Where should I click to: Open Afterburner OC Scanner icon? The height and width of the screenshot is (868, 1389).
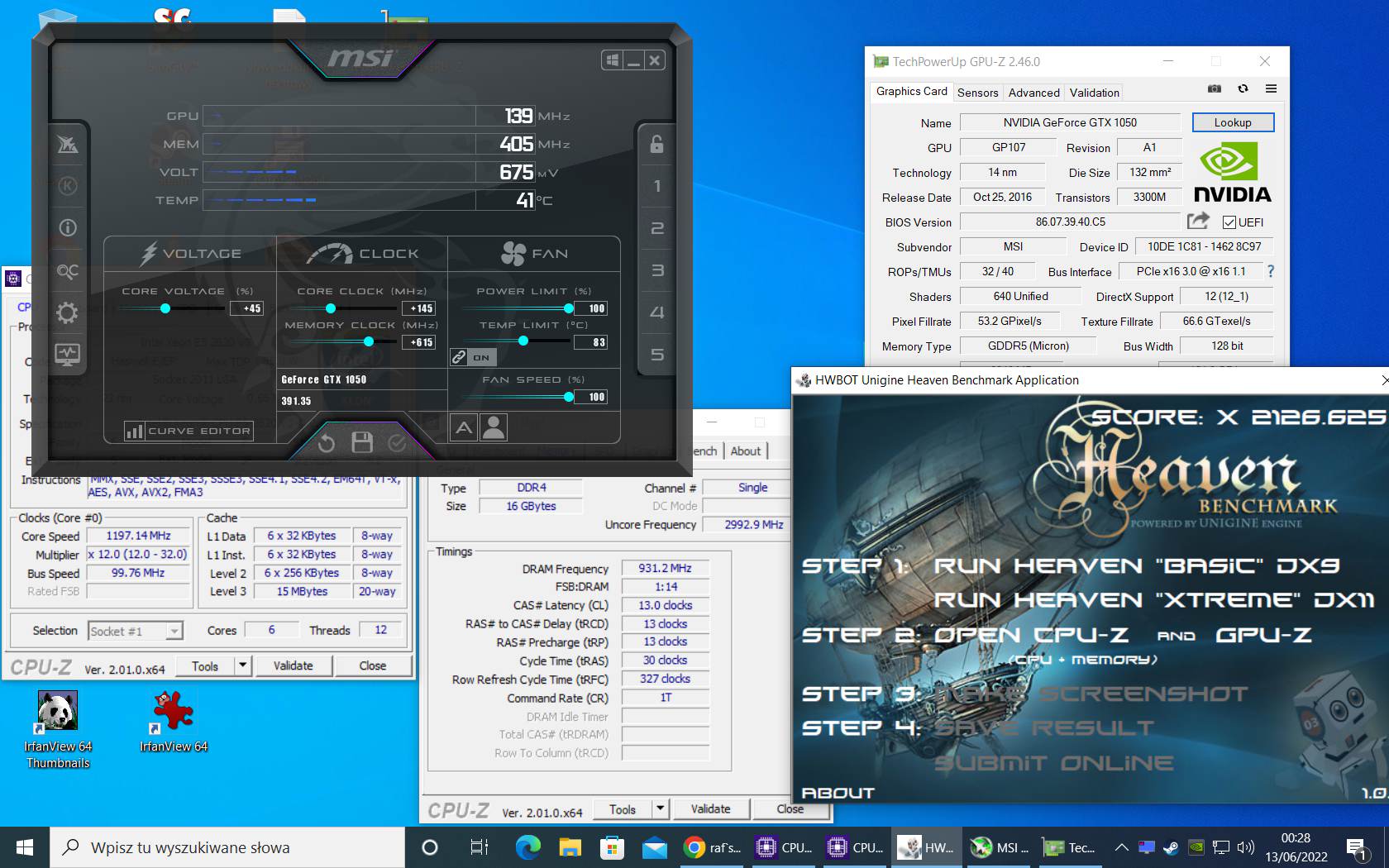point(68,270)
